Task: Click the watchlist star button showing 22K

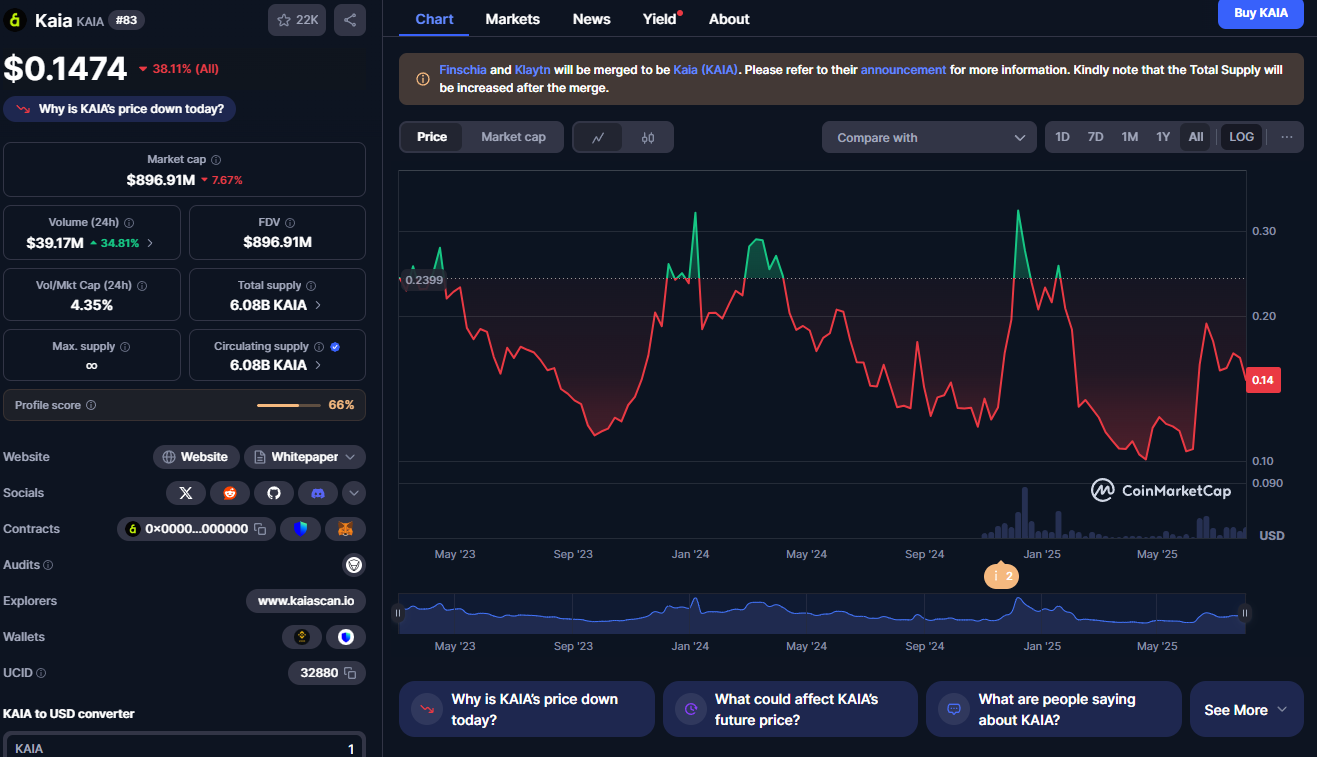Action: (x=297, y=20)
